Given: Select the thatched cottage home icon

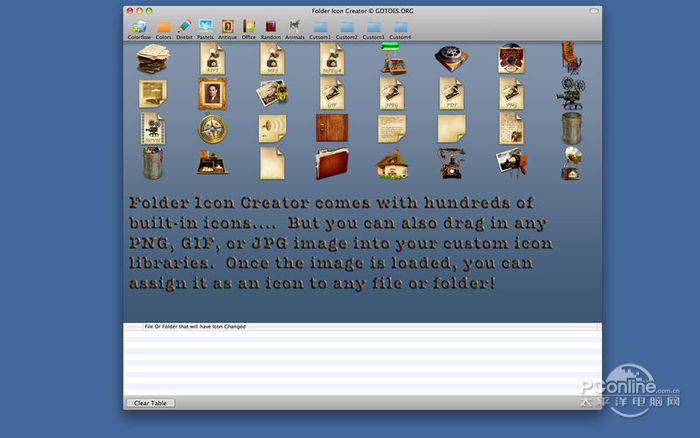Looking at the screenshot, I should (x=392, y=163).
